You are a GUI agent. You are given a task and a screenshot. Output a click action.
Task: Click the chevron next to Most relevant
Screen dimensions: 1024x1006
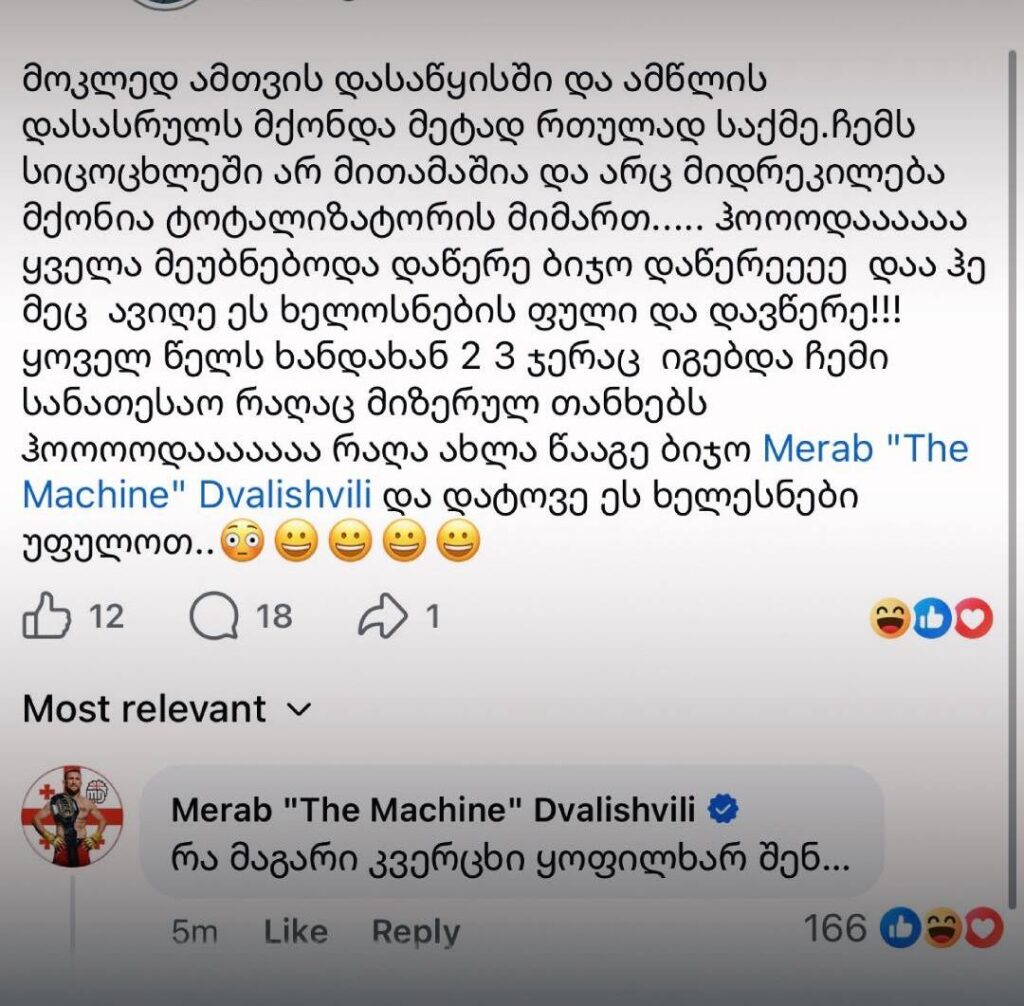click(299, 710)
